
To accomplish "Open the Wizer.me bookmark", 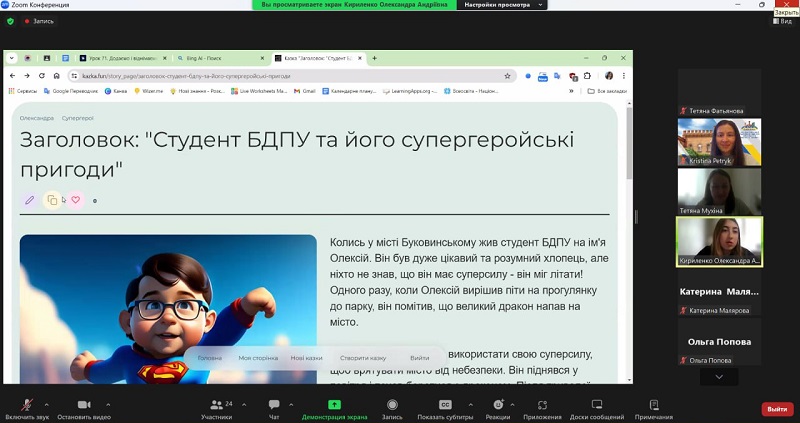I will [x=148, y=91].
